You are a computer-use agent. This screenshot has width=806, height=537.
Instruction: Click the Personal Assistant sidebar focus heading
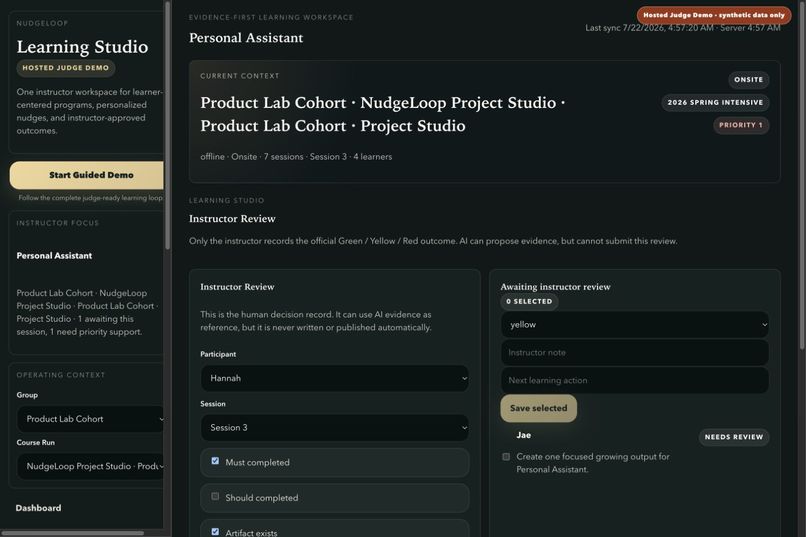54,255
